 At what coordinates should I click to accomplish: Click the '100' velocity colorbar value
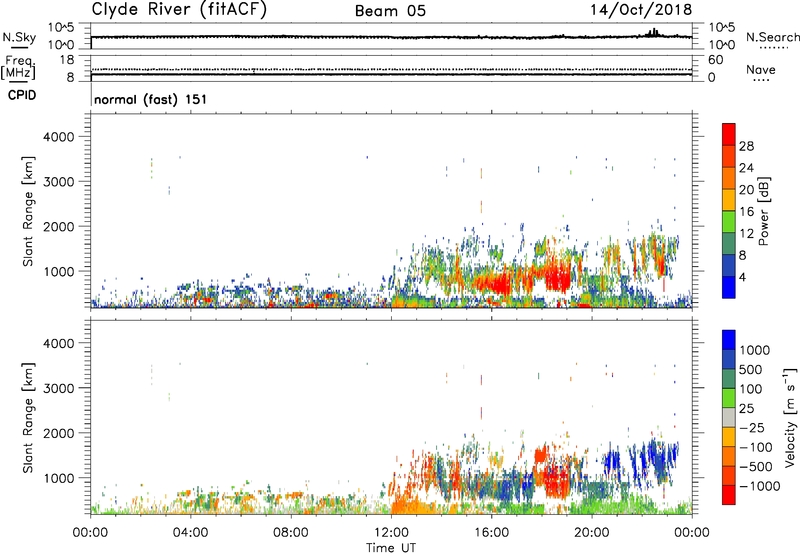(x=751, y=389)
